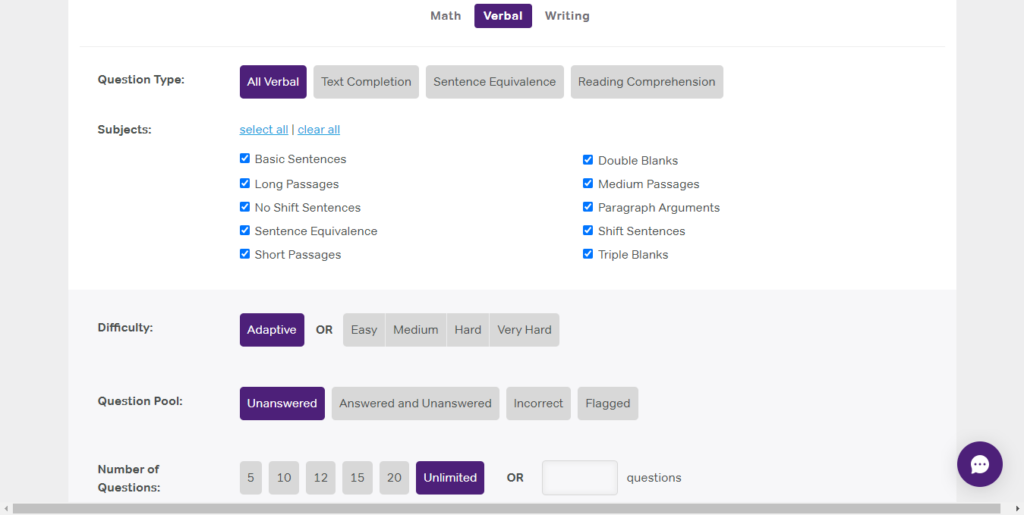The width and height of the screenshot is (1024, 515).
Task: Open the chat support bubble icon
Action: click(x=979, y=464)
